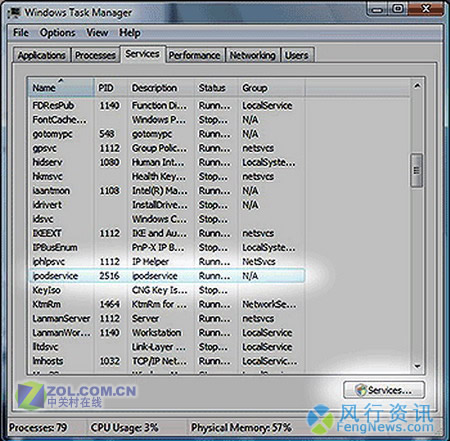The height and width of the screenshot is (441, 450).
Task: Click the 'Intel(R) Ma...' description cell
Action: 160,191
